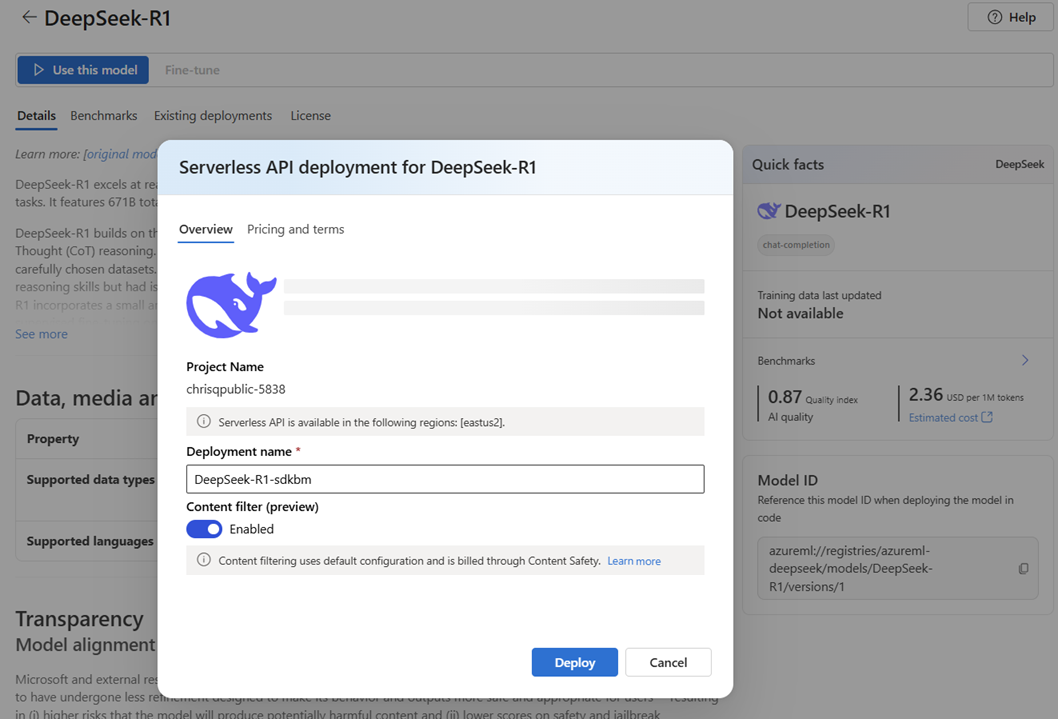Click the 'azureml://registries/azureml-deepseek' model ID text
1058x719 pixels.
[x=850, y=569]
